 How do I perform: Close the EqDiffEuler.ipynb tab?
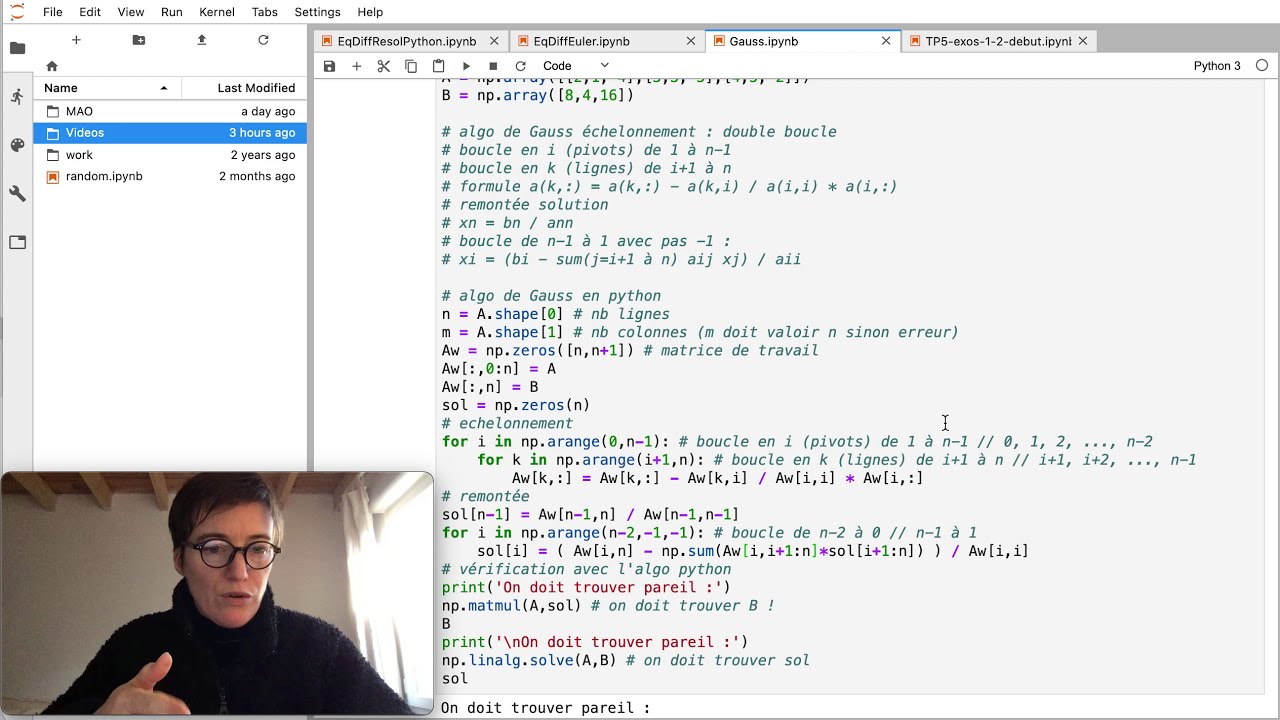pos(691,41)
